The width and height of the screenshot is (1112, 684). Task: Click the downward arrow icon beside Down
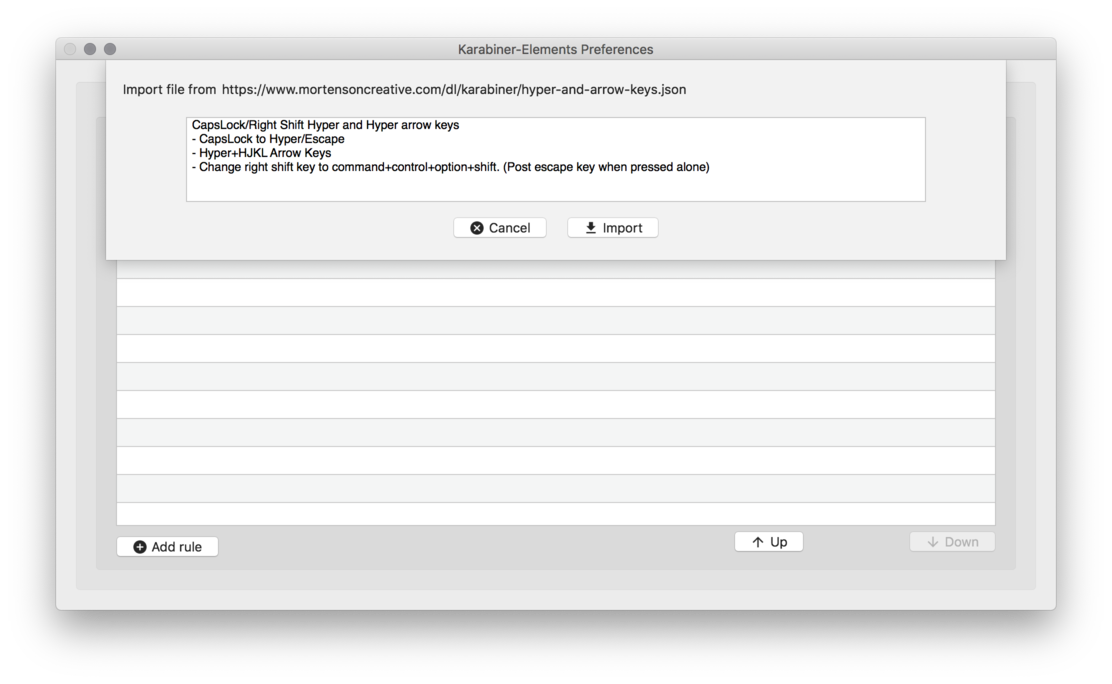coord(933,542)
